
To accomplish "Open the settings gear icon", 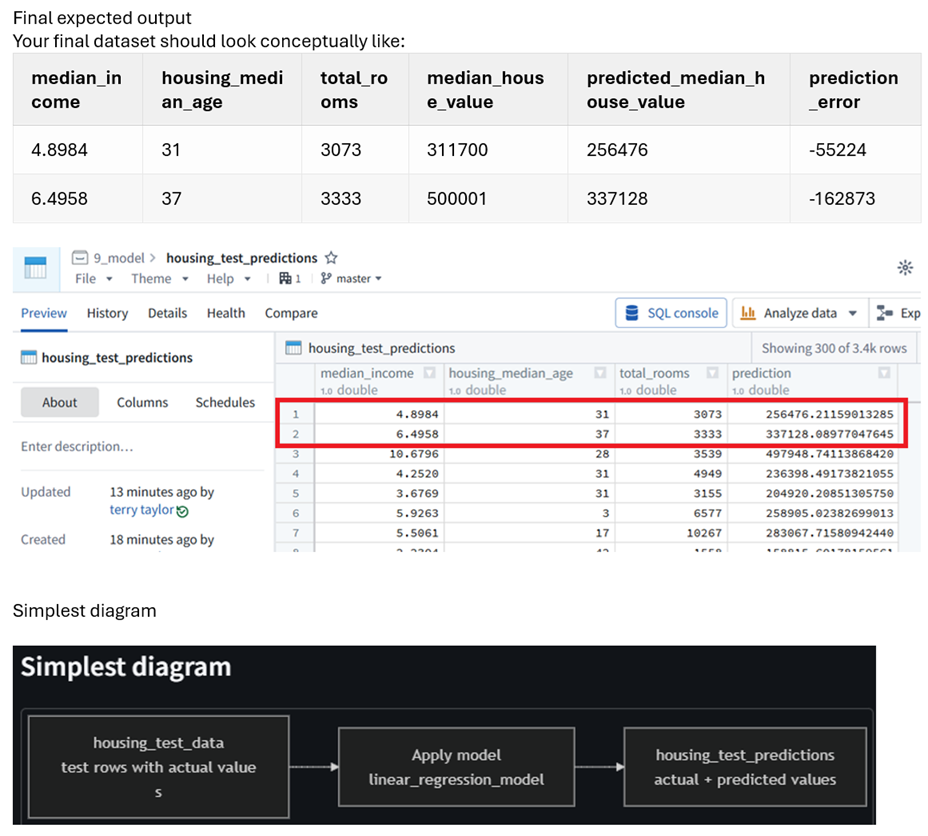I will click(904, 267).
